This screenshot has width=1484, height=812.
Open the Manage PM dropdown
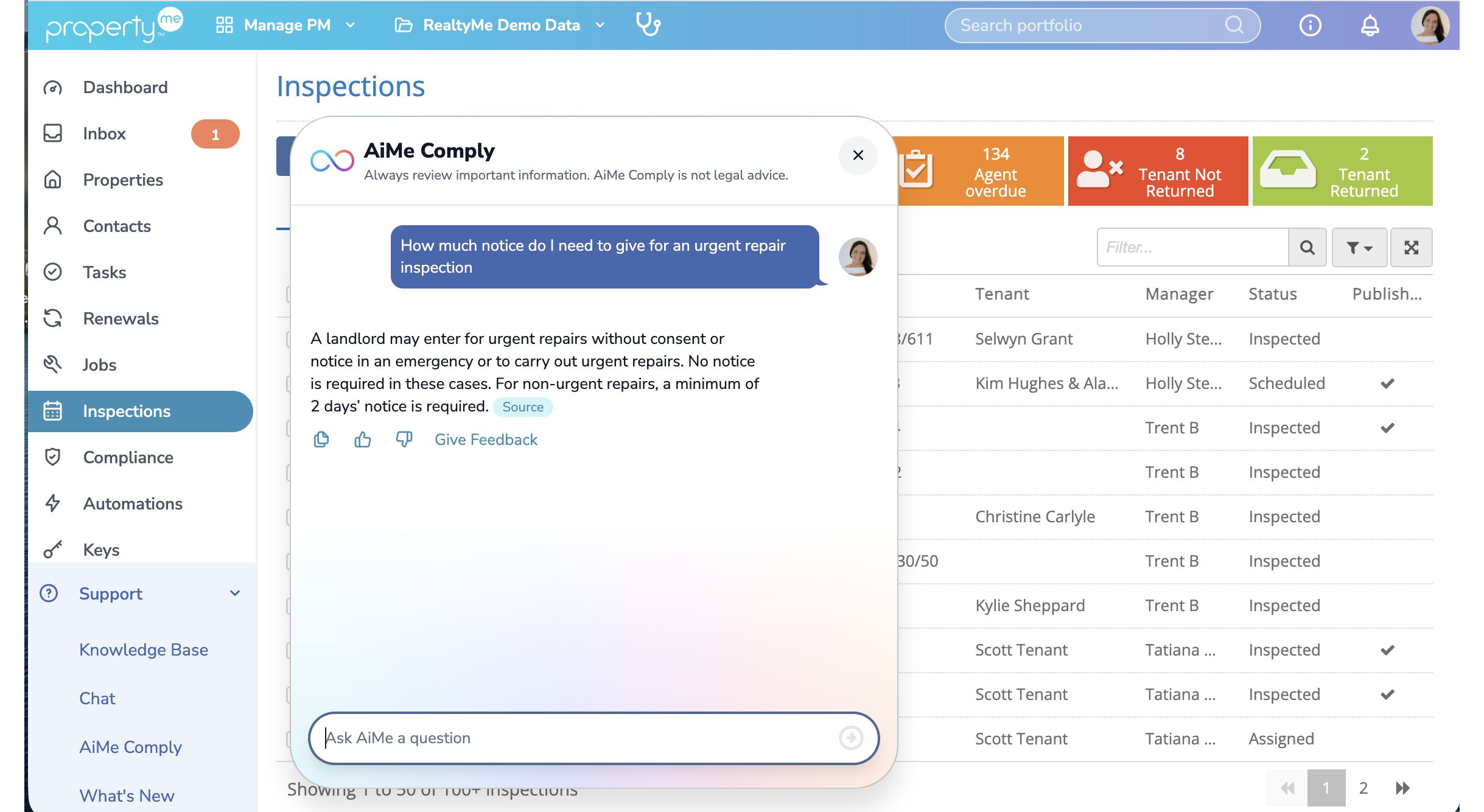[285, 25]
